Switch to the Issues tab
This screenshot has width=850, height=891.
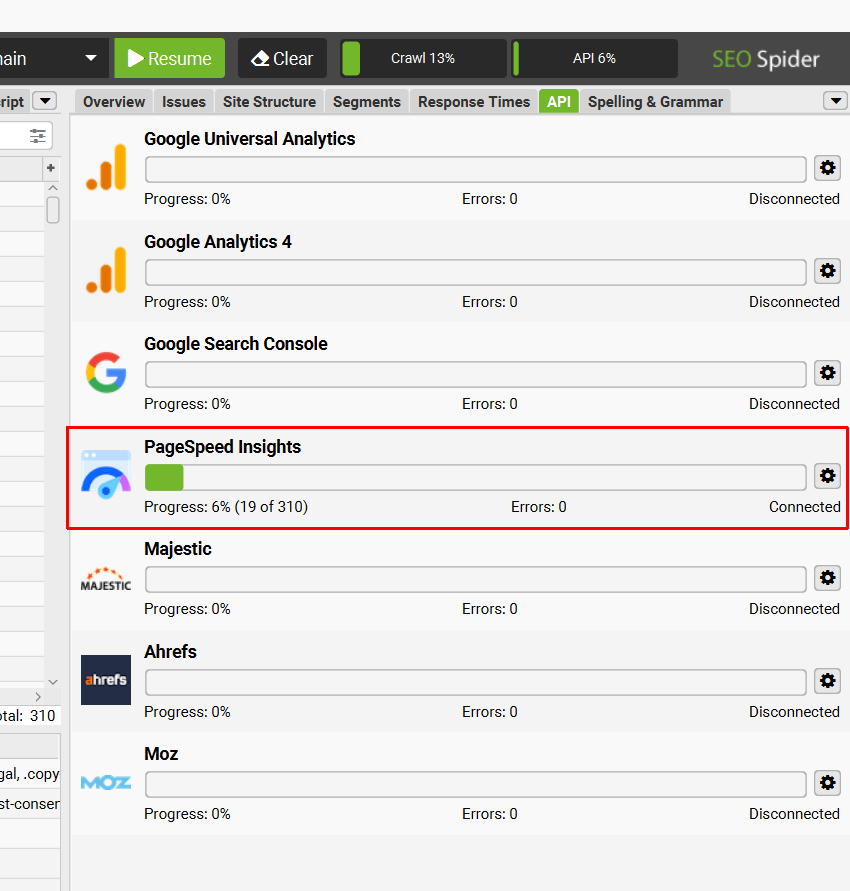click(x=184, y=102)
